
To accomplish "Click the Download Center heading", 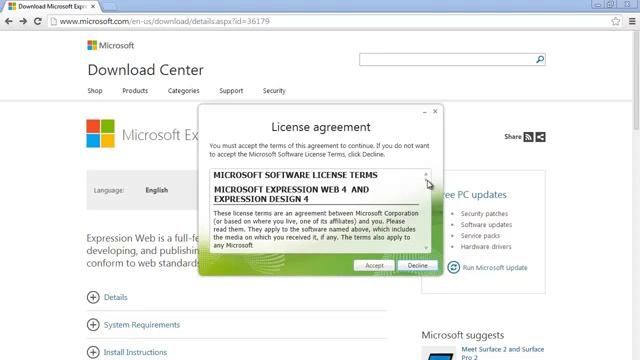I will (146, 70).
